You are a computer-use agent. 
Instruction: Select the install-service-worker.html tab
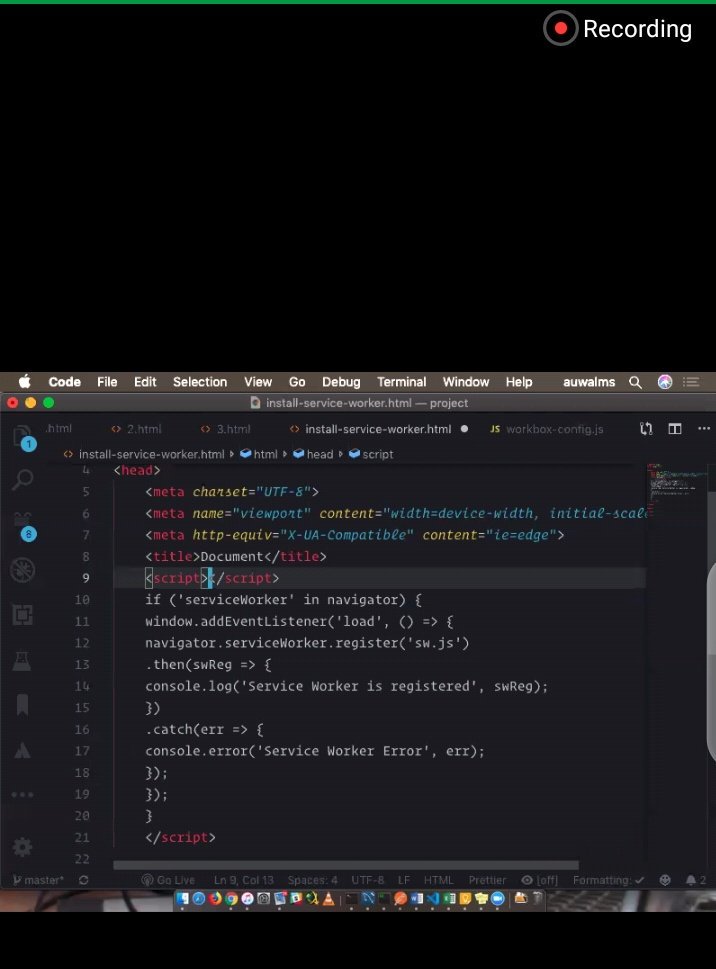(371, 429)
